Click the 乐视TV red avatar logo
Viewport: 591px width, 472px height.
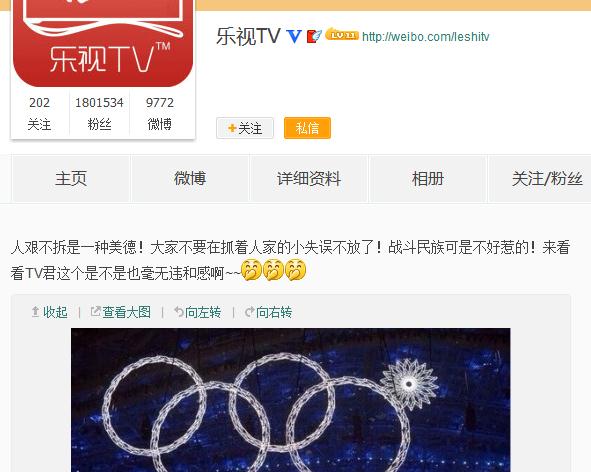coord(103,43)
